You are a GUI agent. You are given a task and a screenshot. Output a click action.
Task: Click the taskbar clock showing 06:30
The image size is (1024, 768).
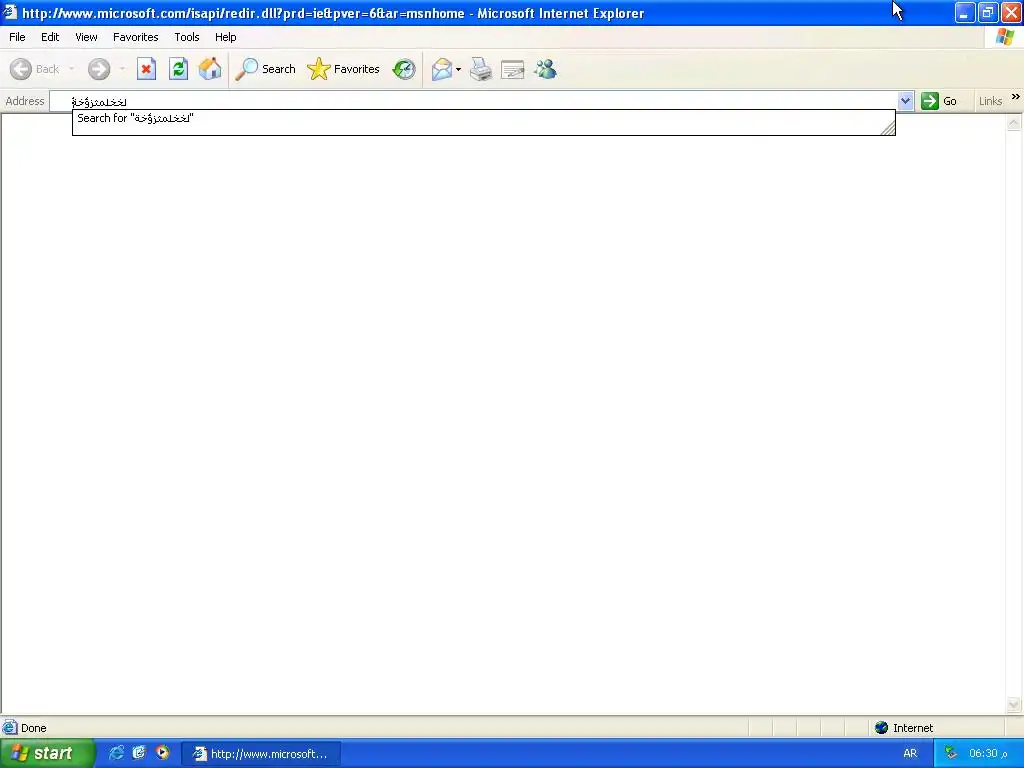point(988,754)
